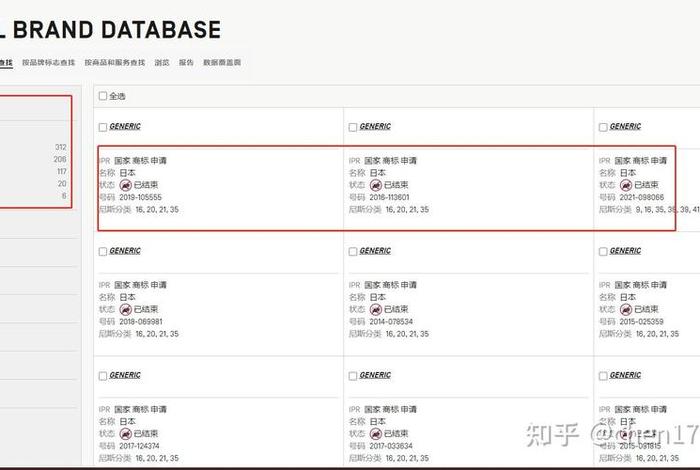Viewport: 700px width, 470px height.
Task: Click the ended-status icon of record 2019-105555
Action: tap(125, 185)
